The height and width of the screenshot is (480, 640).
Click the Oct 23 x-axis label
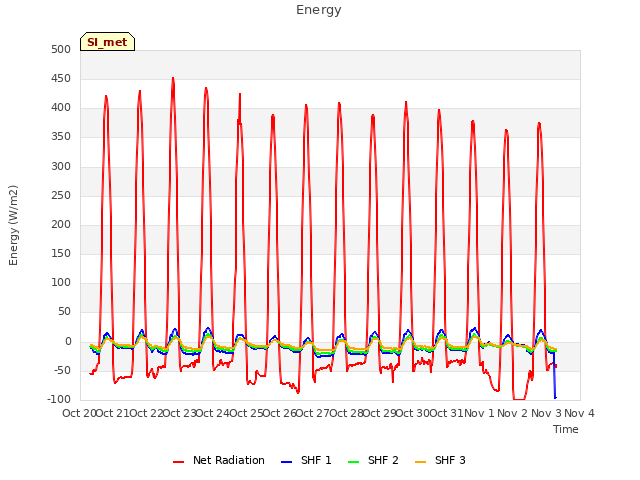point(180,413)
